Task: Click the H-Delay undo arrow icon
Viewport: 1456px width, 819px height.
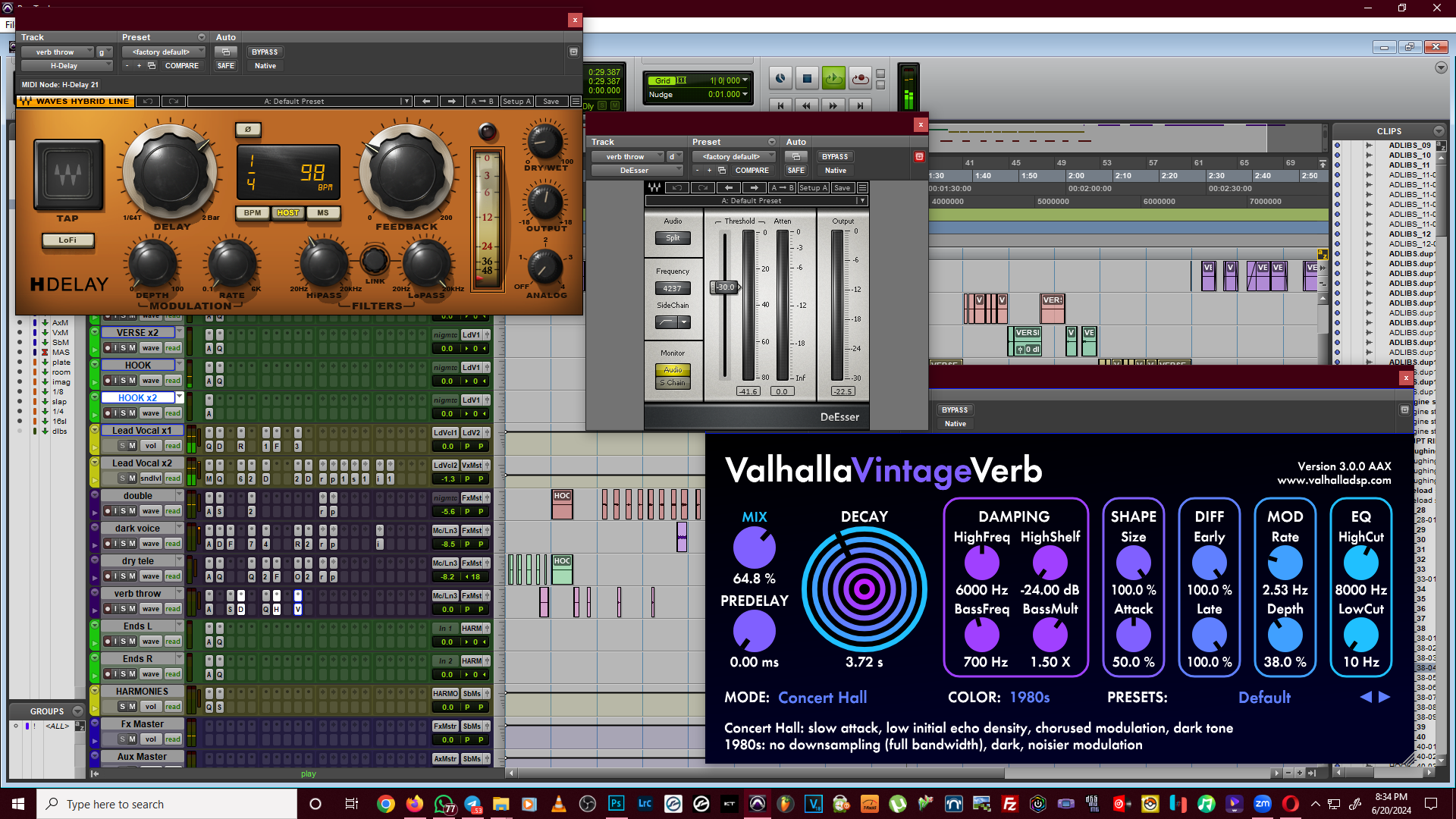Action: (148, 102)
